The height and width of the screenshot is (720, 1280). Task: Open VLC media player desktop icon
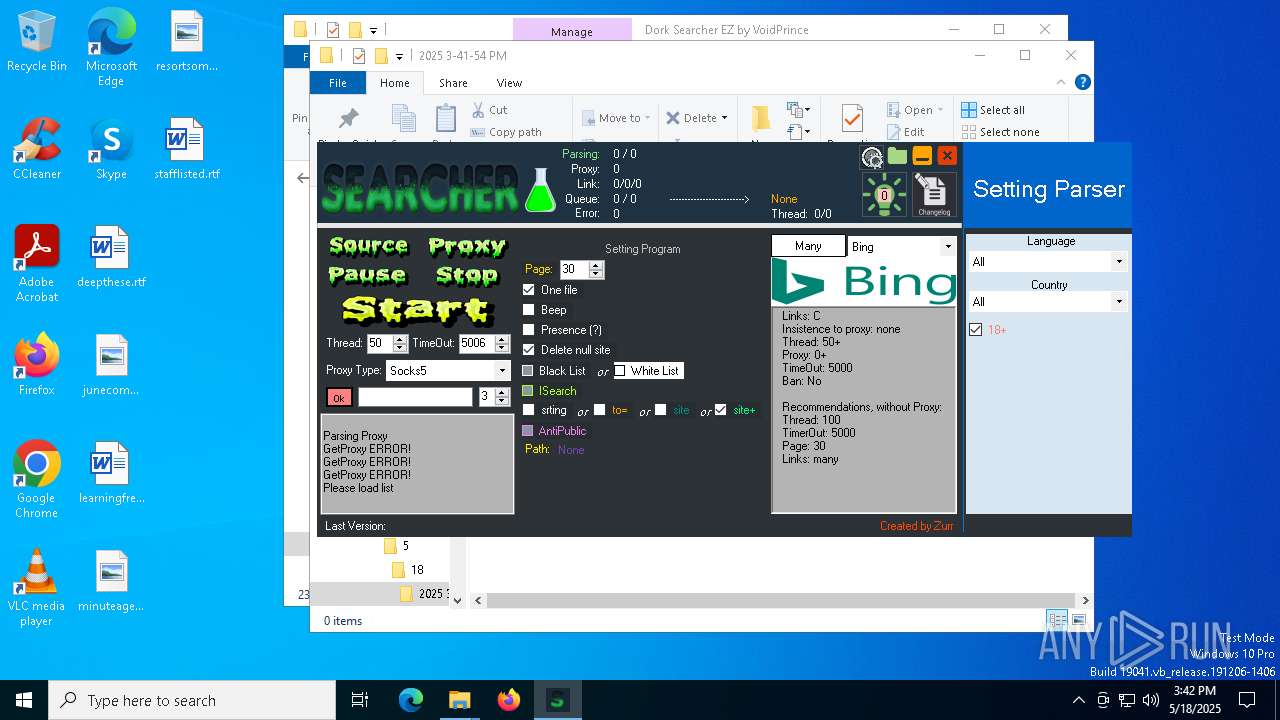(x=36, y=588)
